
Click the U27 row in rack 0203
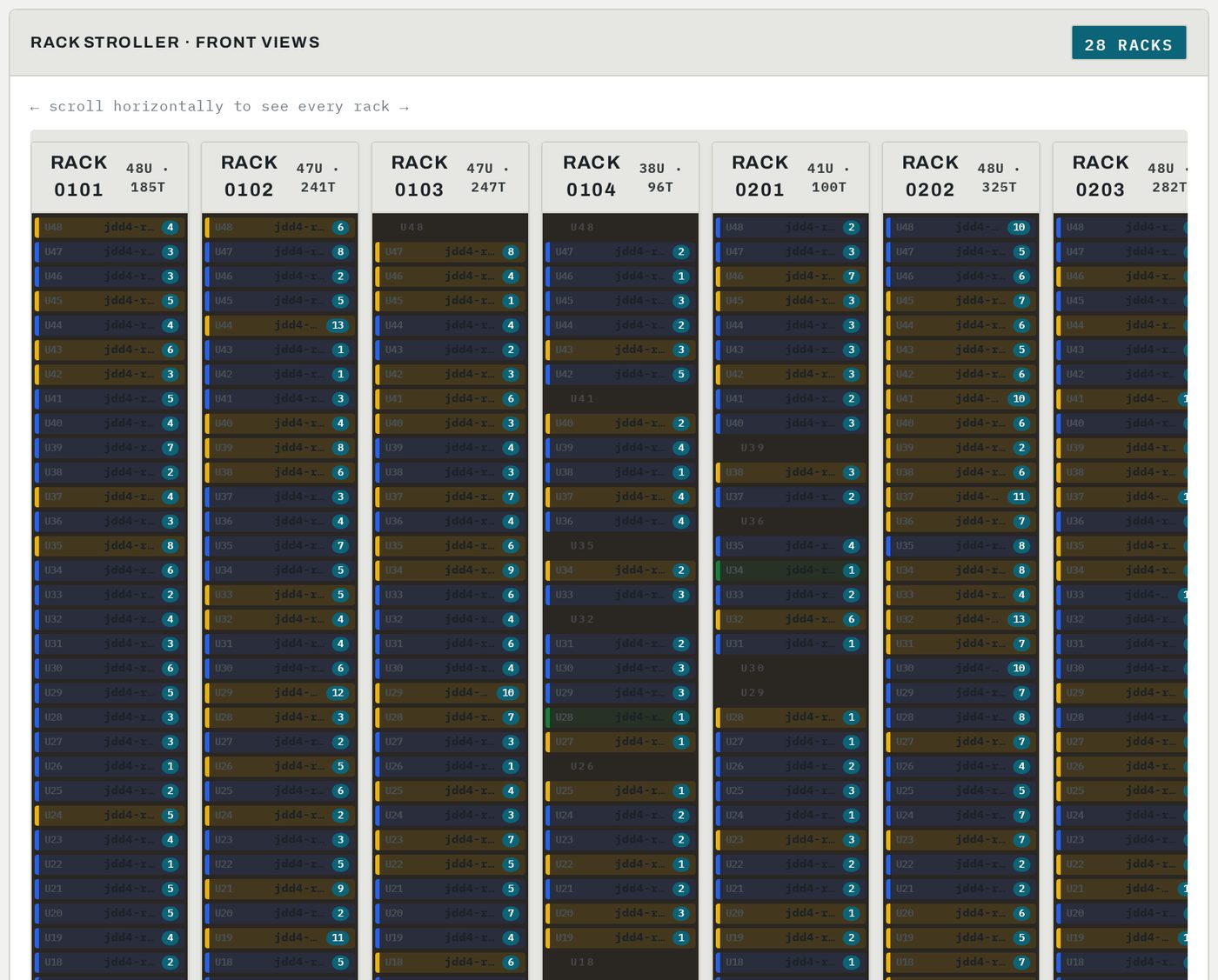point(1122,742)
